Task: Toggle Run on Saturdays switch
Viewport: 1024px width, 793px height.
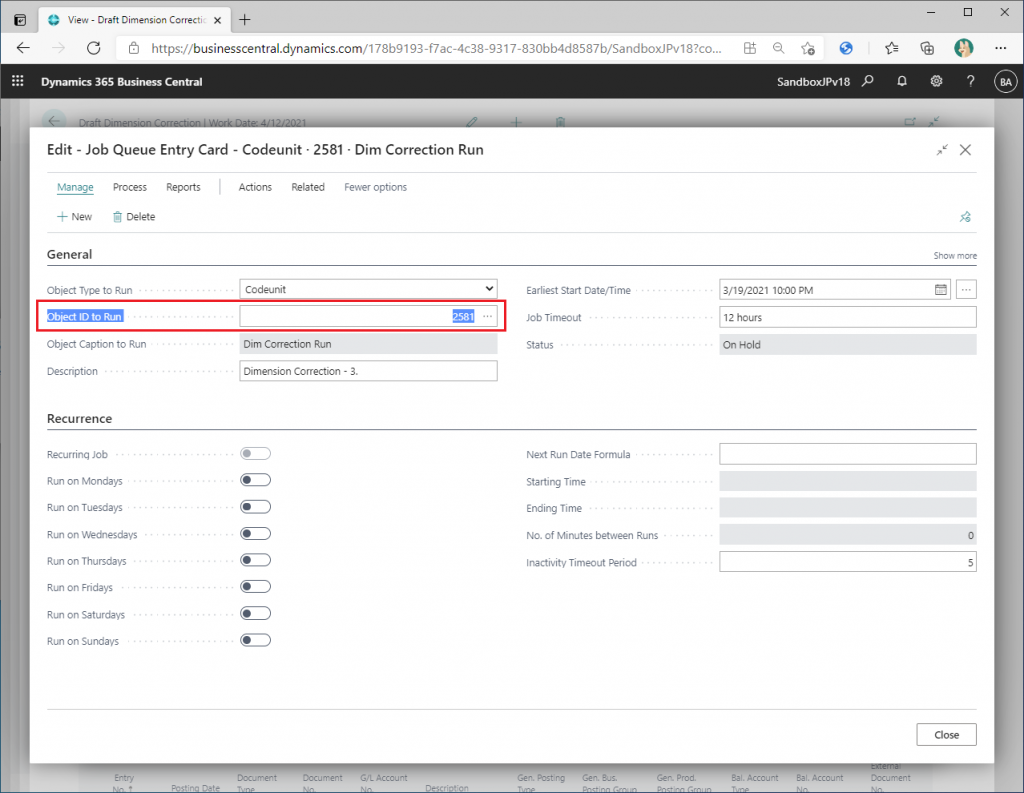Action: (x=255, y=613)
